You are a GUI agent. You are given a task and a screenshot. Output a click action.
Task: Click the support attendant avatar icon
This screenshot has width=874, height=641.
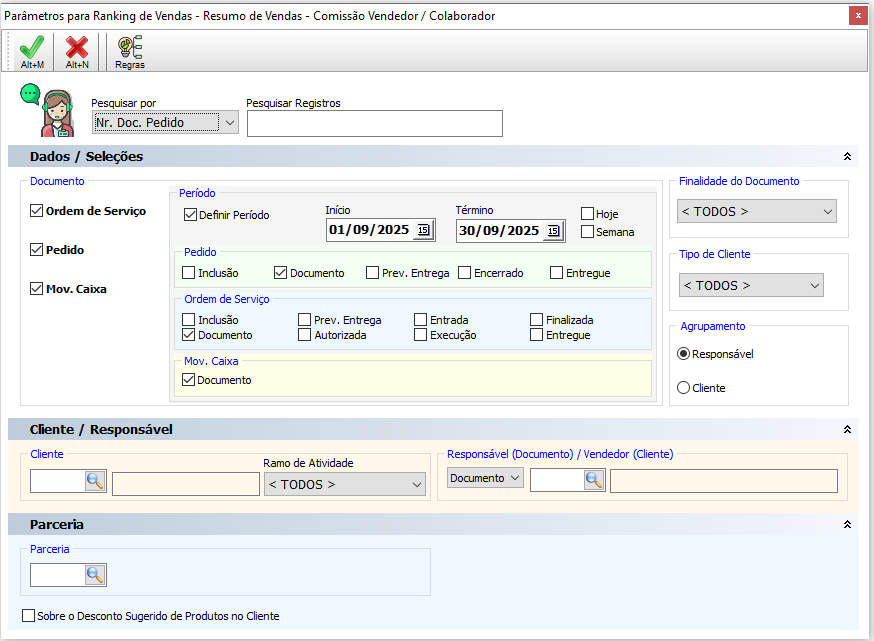tap(48, 110)
